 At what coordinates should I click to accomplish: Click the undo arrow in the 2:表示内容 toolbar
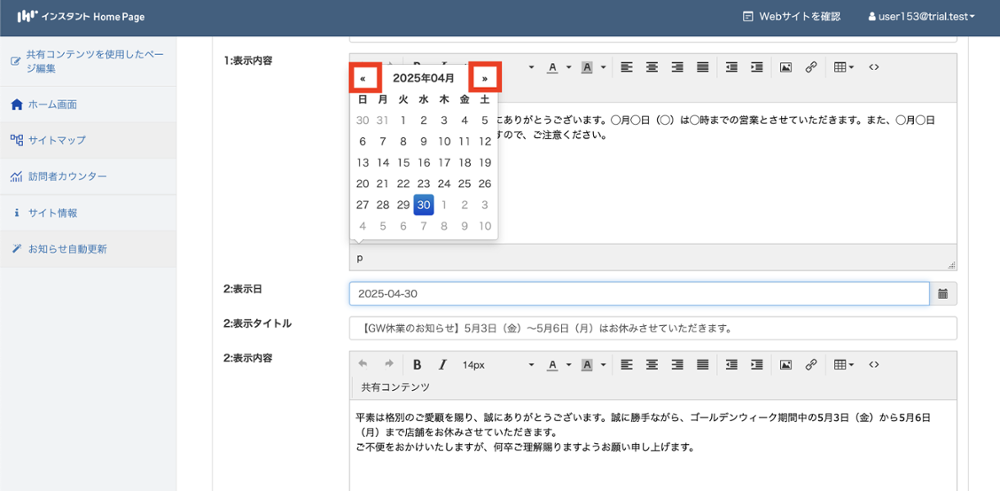[x=363, y=365]
